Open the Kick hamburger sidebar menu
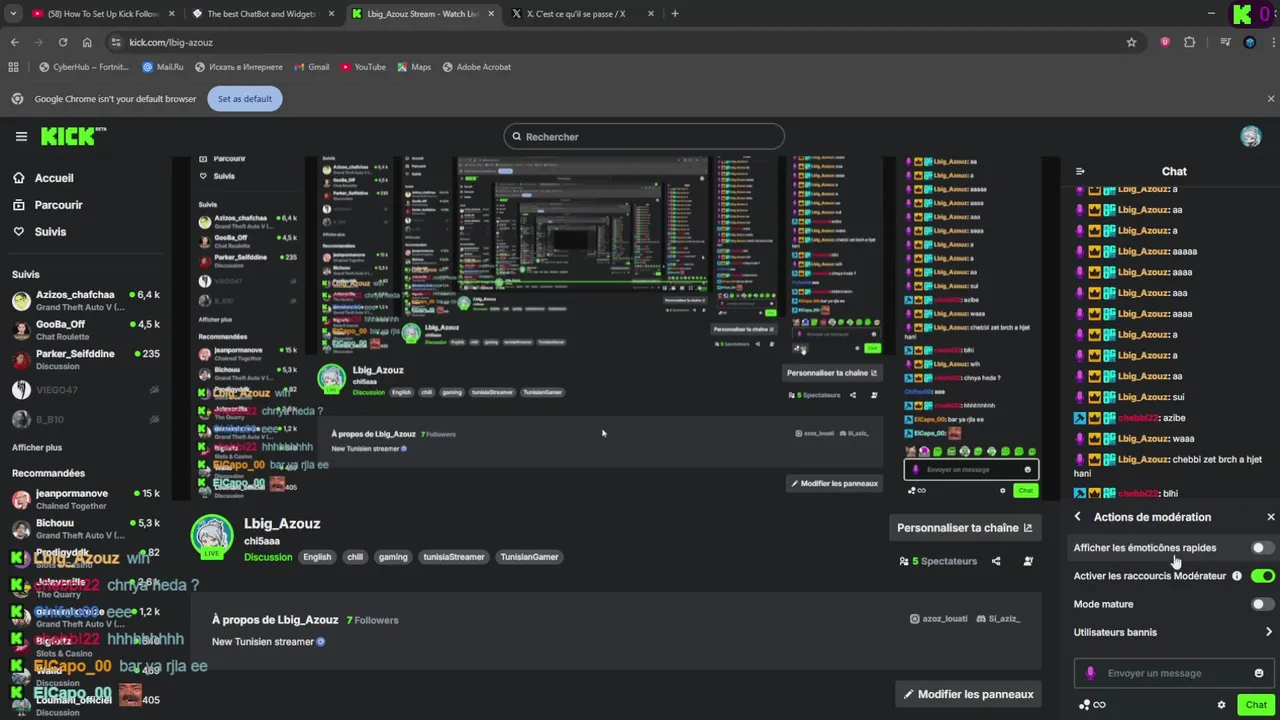The height and width of the screenshot is (720, 1280). (x=21, y=137)
